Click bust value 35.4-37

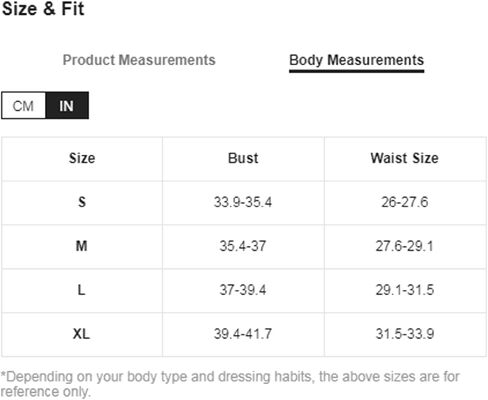[x=243, y=246]
